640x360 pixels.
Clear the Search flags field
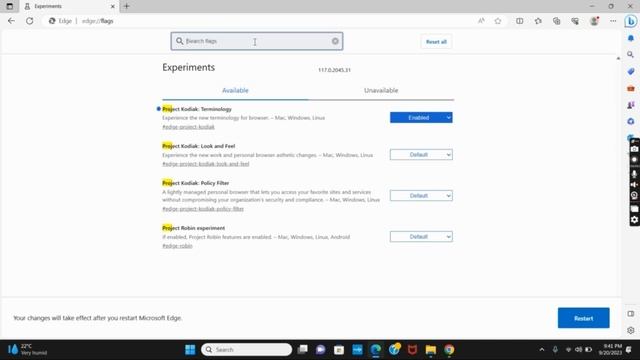coord(335,41)
